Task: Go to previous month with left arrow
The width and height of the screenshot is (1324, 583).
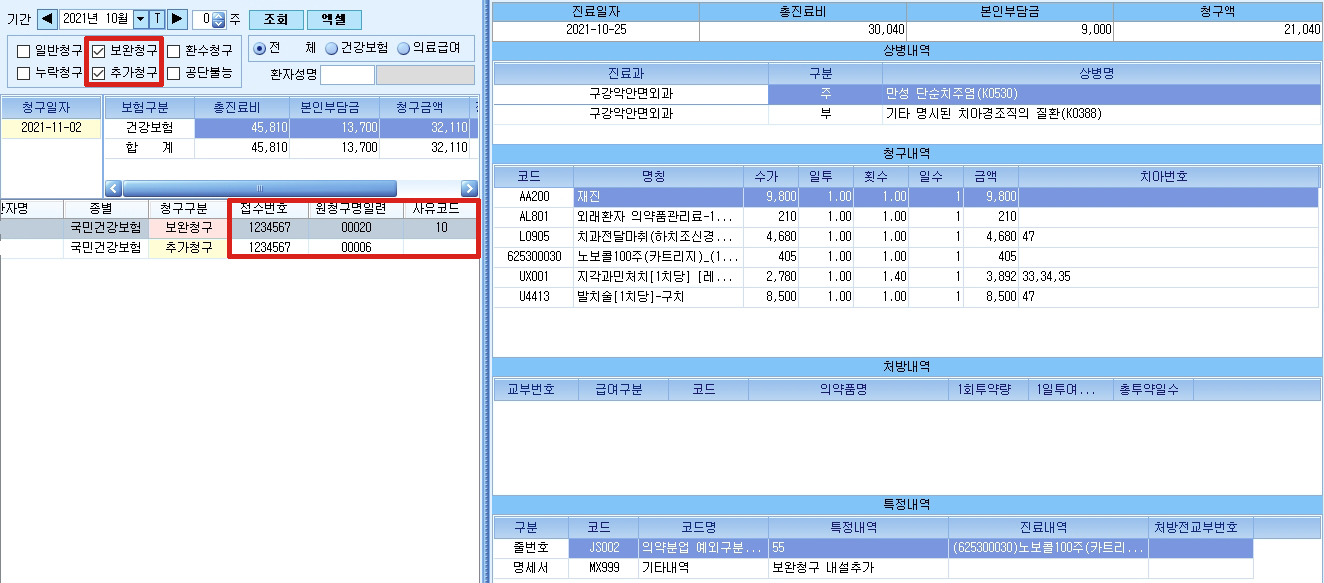Action: [x=47, y=19]
